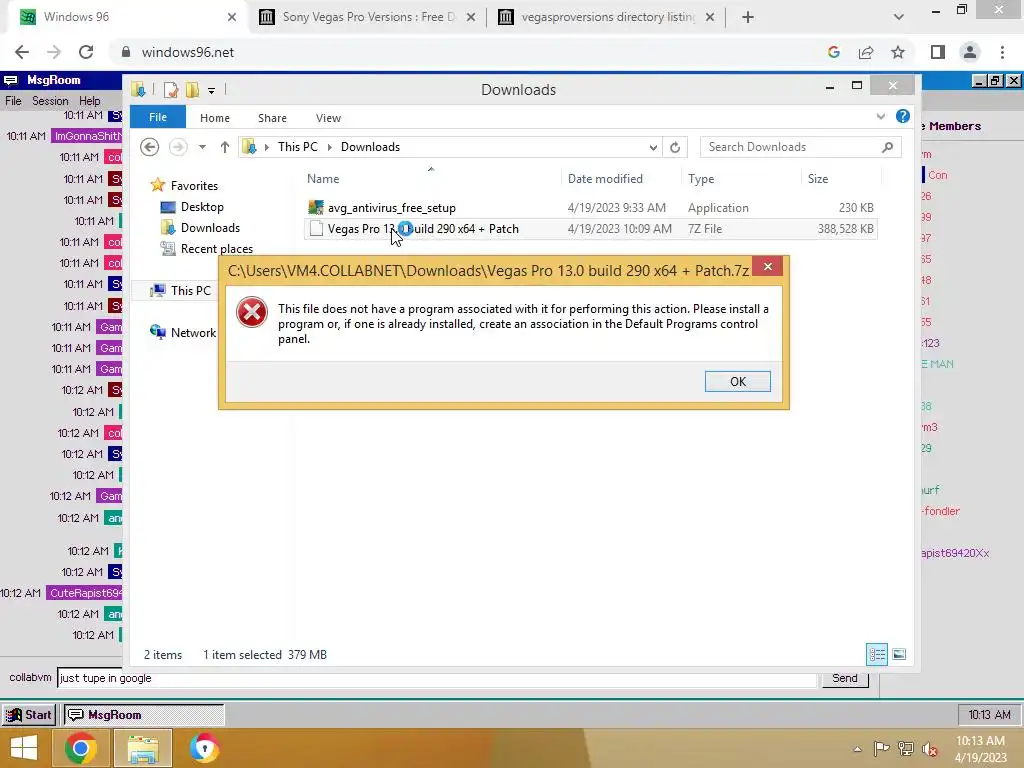Click the muted volume tray icon

click(x=929, y=749)
